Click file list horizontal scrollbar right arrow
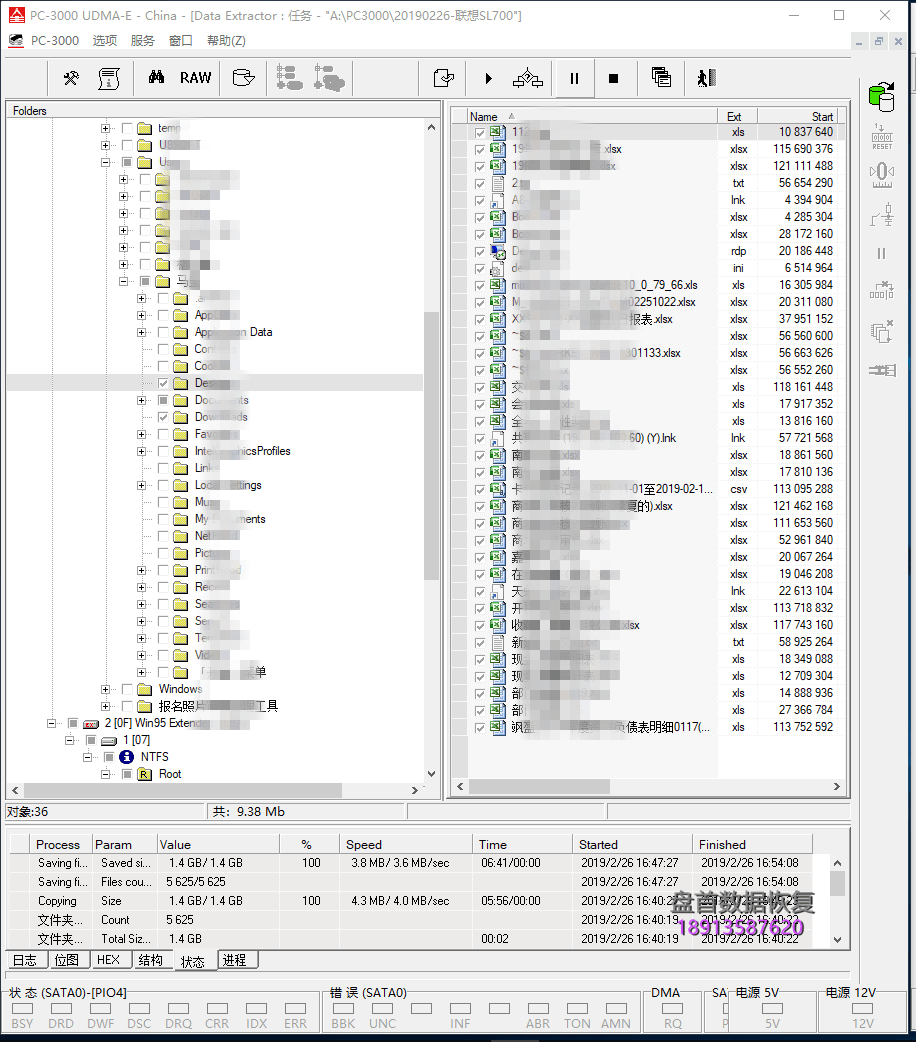The image size is (916, 1042). [x=836, y=786]
